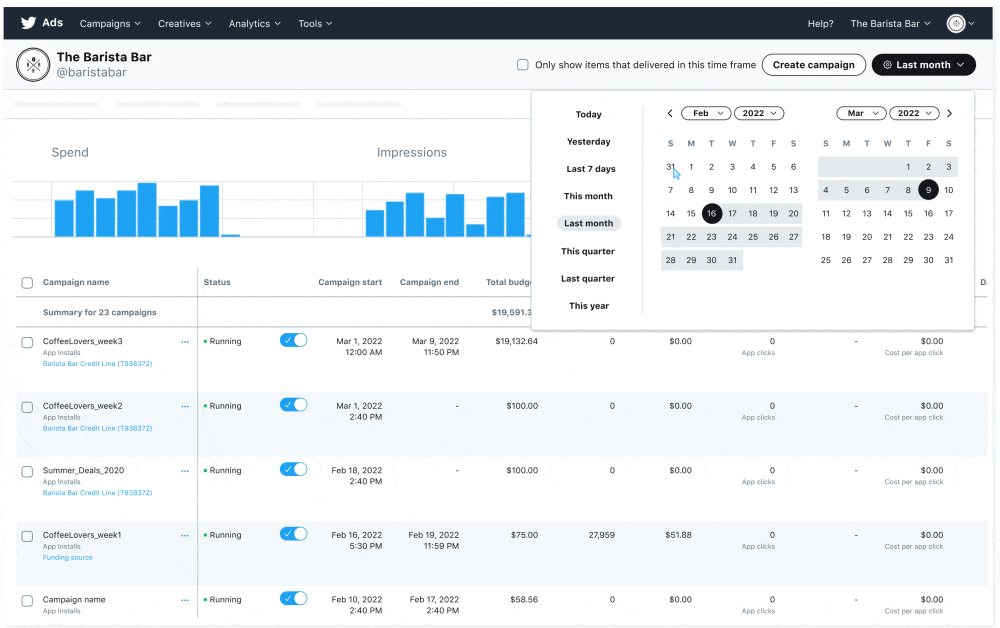Open the left calendar 2022 year selector
This screenshot has width=1000, height=628.
(759, 113)
